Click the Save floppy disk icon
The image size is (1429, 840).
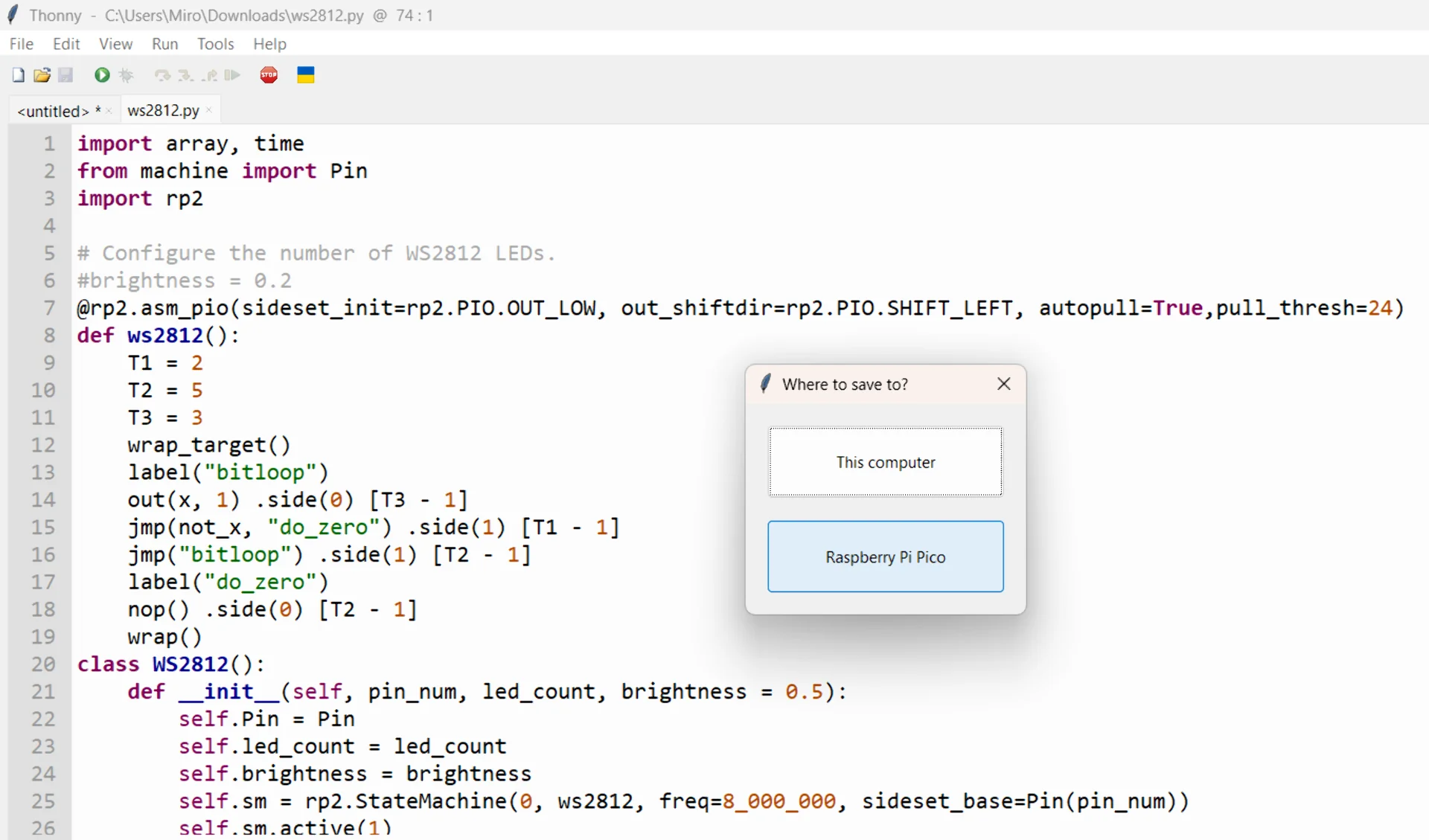point(65,75)
